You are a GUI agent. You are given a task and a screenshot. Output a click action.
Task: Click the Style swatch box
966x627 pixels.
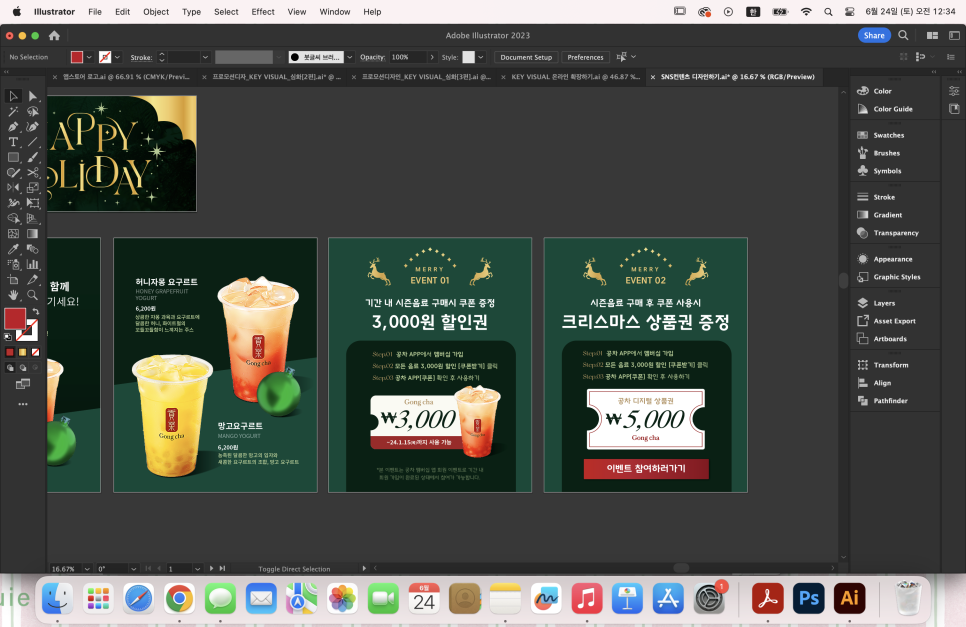pyautogui.click(x=469, y=57)
